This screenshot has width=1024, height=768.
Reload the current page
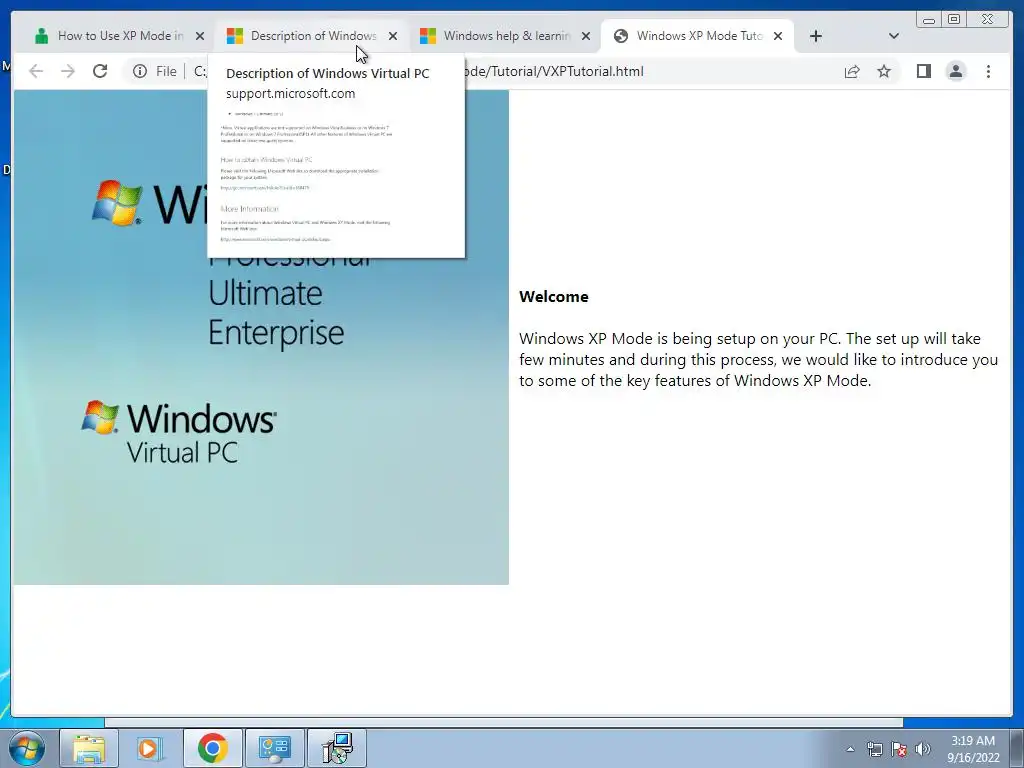100,71
